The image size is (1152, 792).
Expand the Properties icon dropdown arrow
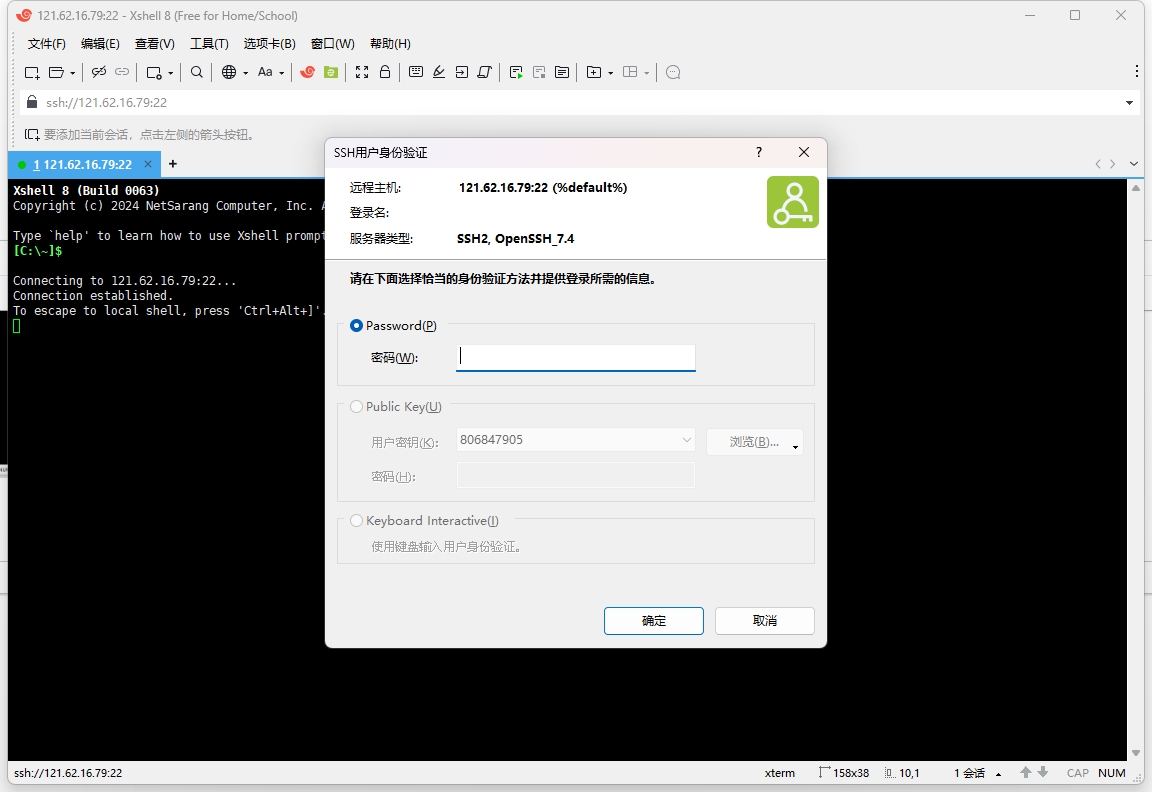[x=170, y=73]
